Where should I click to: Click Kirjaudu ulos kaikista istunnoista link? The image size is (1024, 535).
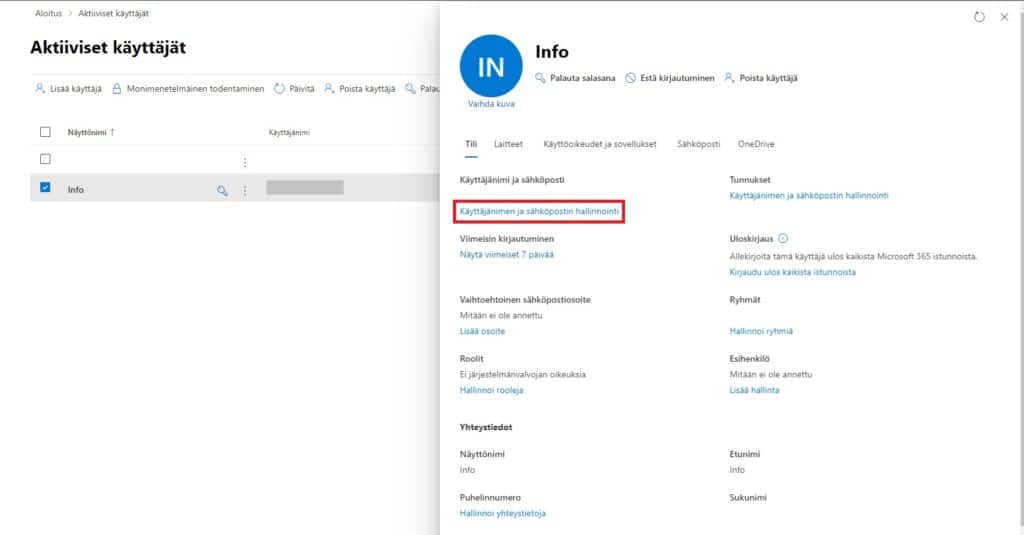tap(792, 272)
